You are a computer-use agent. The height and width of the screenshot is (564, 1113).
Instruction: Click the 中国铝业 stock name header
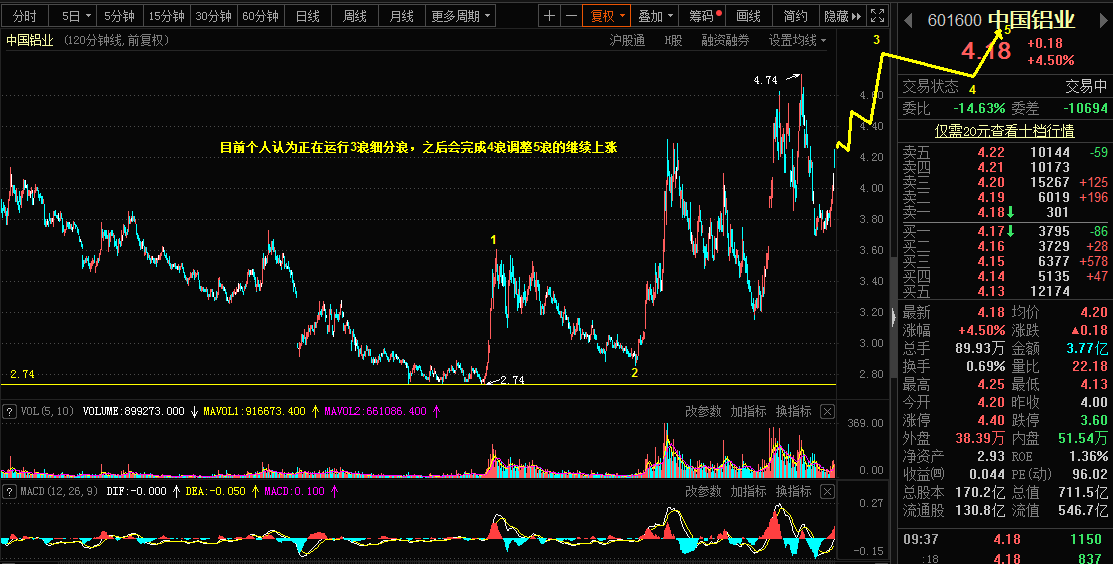[1031, 20]
